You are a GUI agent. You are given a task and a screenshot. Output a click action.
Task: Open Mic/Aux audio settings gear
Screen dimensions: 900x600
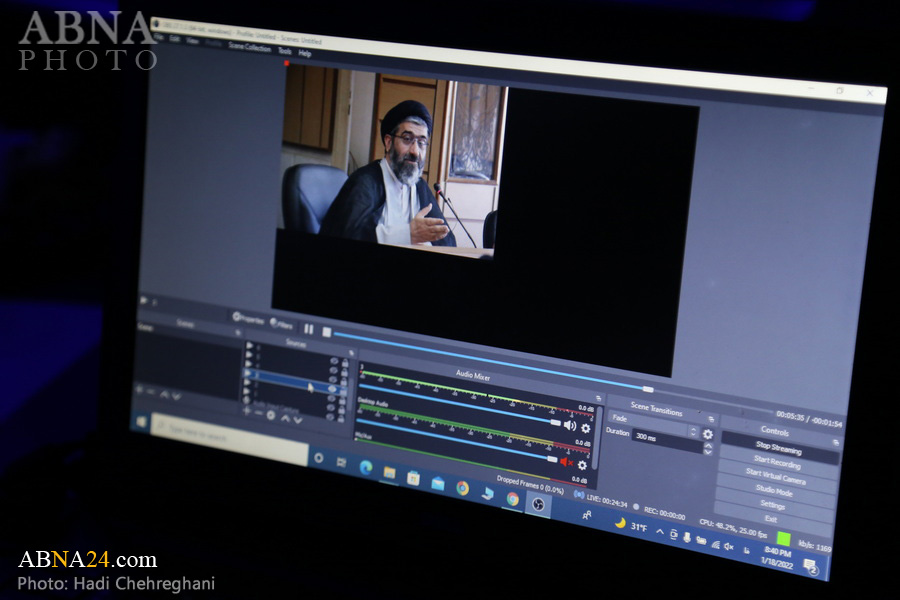pos(582,465)
